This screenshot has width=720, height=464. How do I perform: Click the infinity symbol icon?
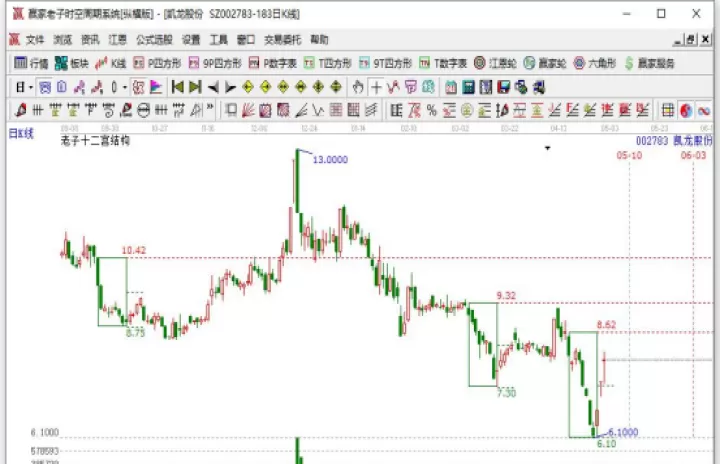click(703, 110)
